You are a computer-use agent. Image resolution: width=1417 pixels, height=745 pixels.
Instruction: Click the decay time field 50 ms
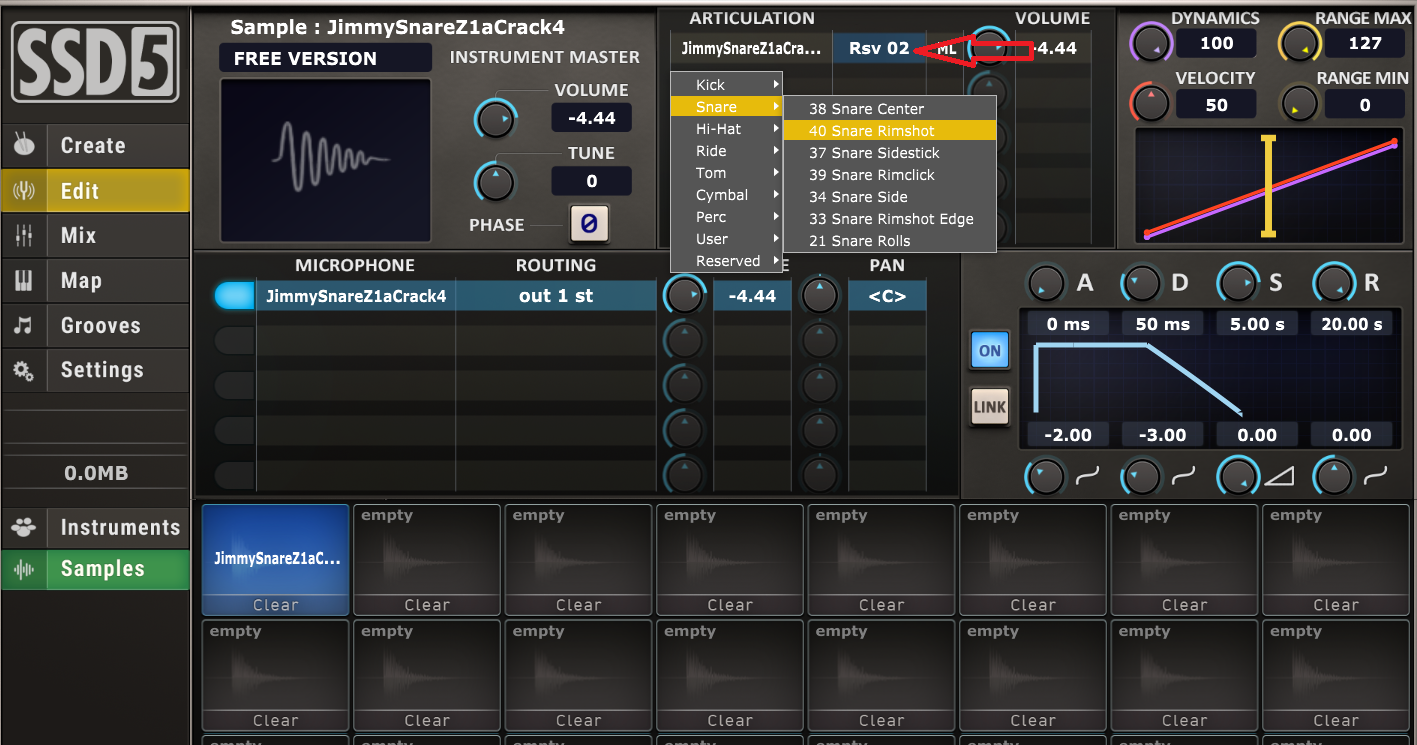pos(1163,324)
